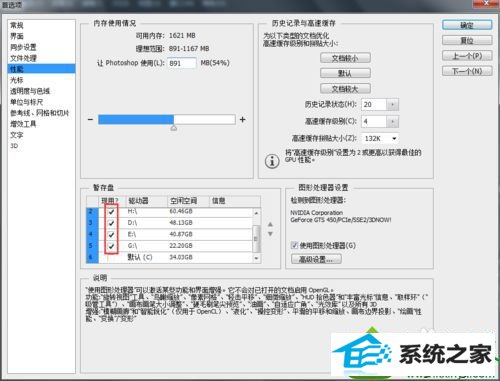Click GeForce GTS 450 processor text

[x=341, y=220]
